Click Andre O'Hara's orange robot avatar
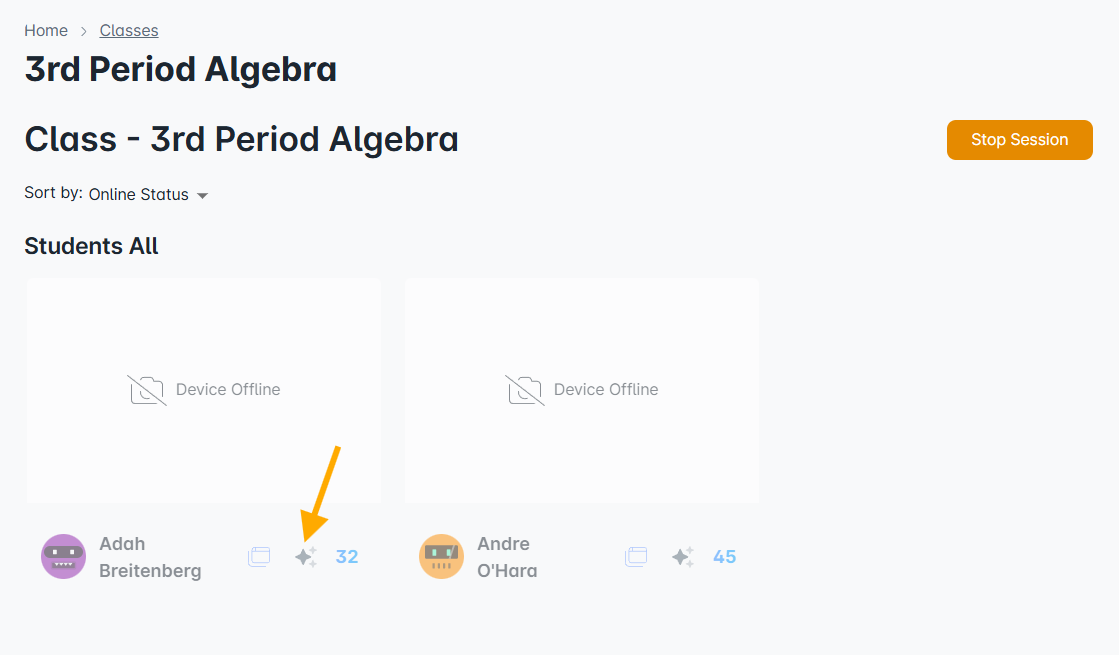The height and width of the screenshot is (655, 1119). click(441, 557)
